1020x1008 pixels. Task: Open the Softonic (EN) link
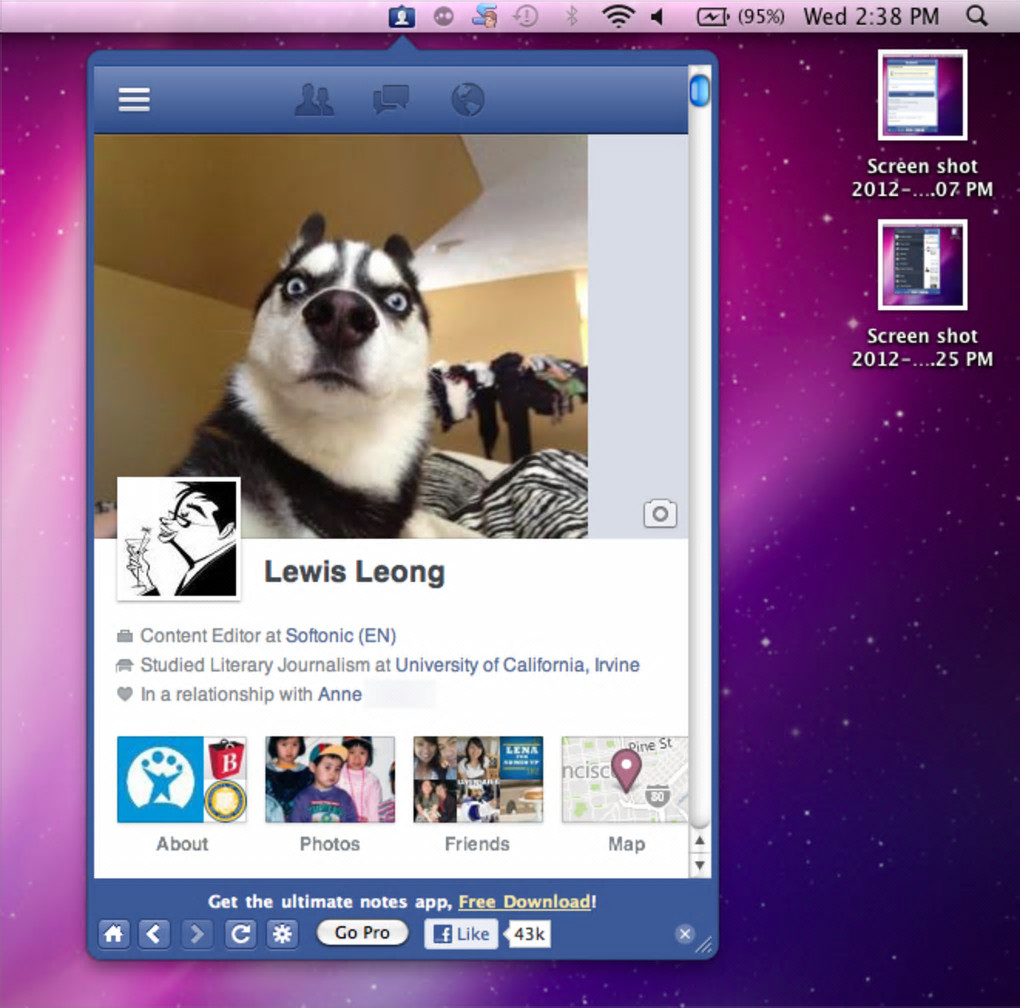341,635
